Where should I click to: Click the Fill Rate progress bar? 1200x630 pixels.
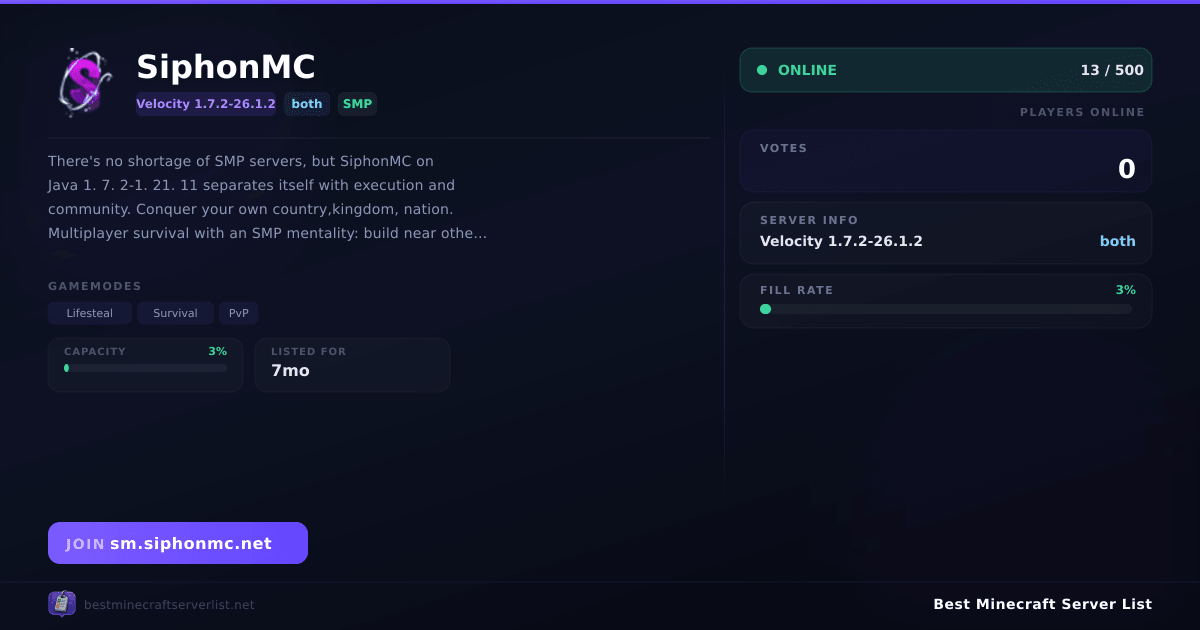[946, 309]
